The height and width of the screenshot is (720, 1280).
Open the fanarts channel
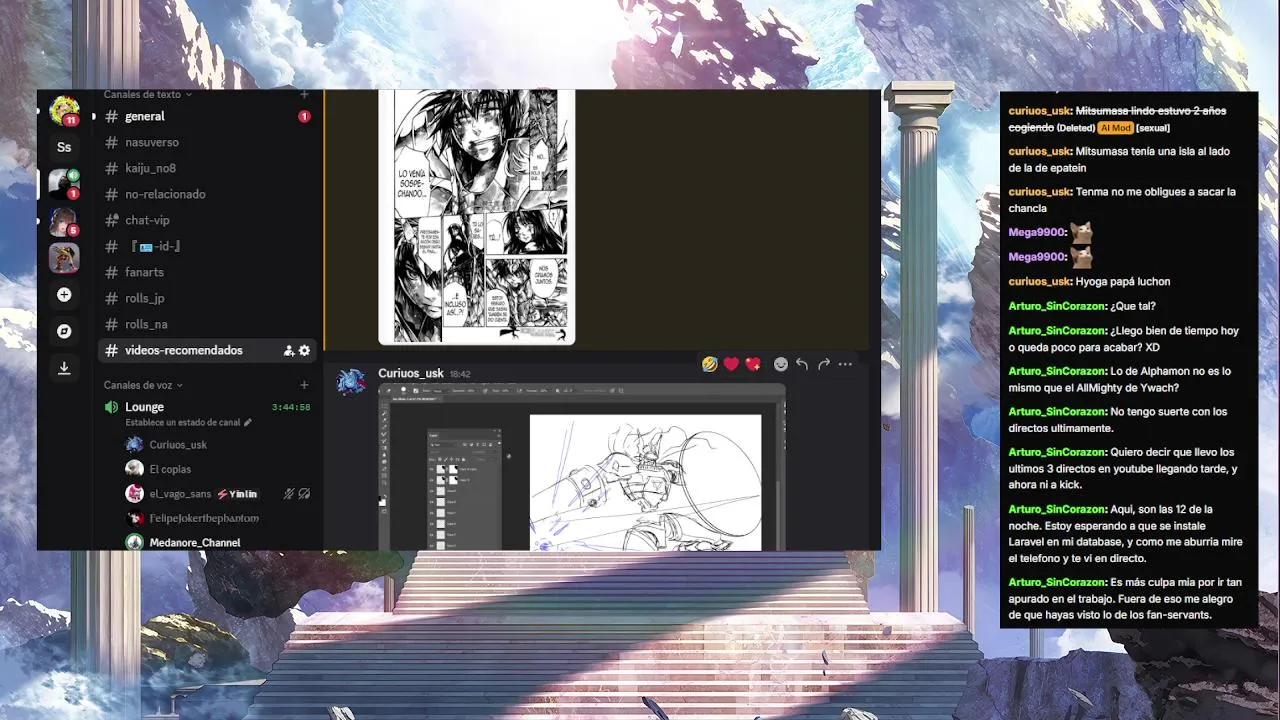pyautogui.click(x=207, y=273)
